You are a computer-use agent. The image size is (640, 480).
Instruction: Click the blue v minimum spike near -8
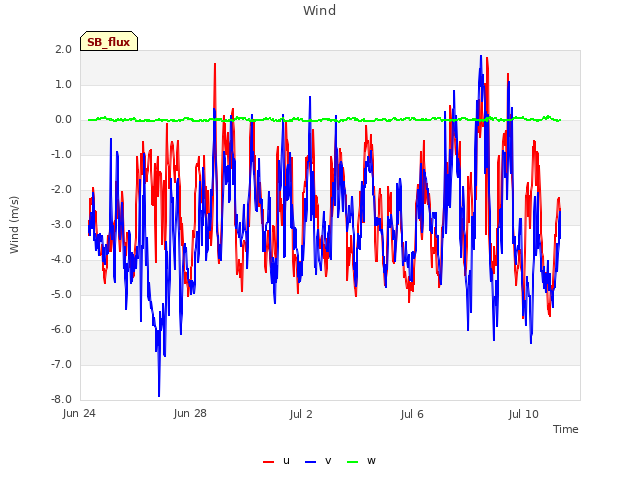point(159,395)
